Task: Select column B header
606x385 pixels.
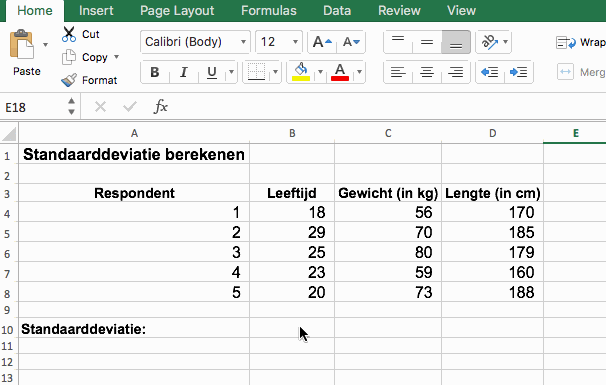Action: (x=292, y=133)
